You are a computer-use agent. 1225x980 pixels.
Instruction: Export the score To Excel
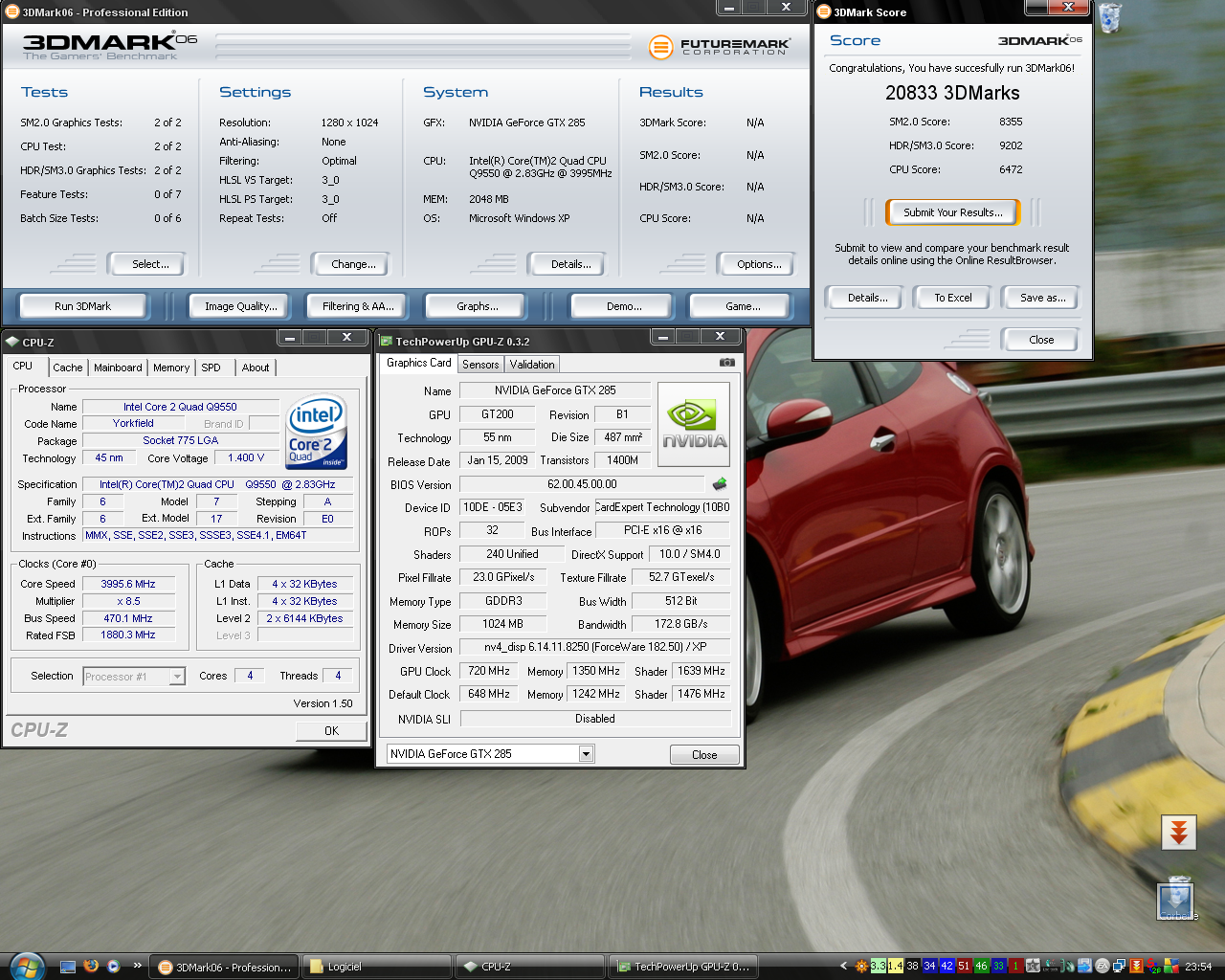(953, 298)
